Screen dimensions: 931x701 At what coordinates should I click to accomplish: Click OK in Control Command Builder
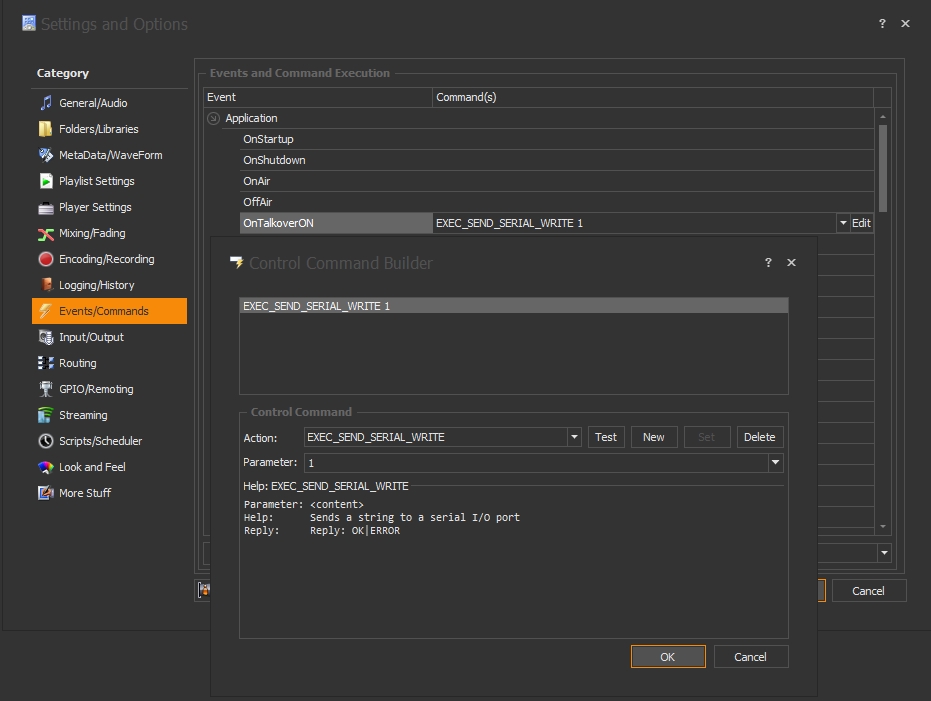pos(668,657)
